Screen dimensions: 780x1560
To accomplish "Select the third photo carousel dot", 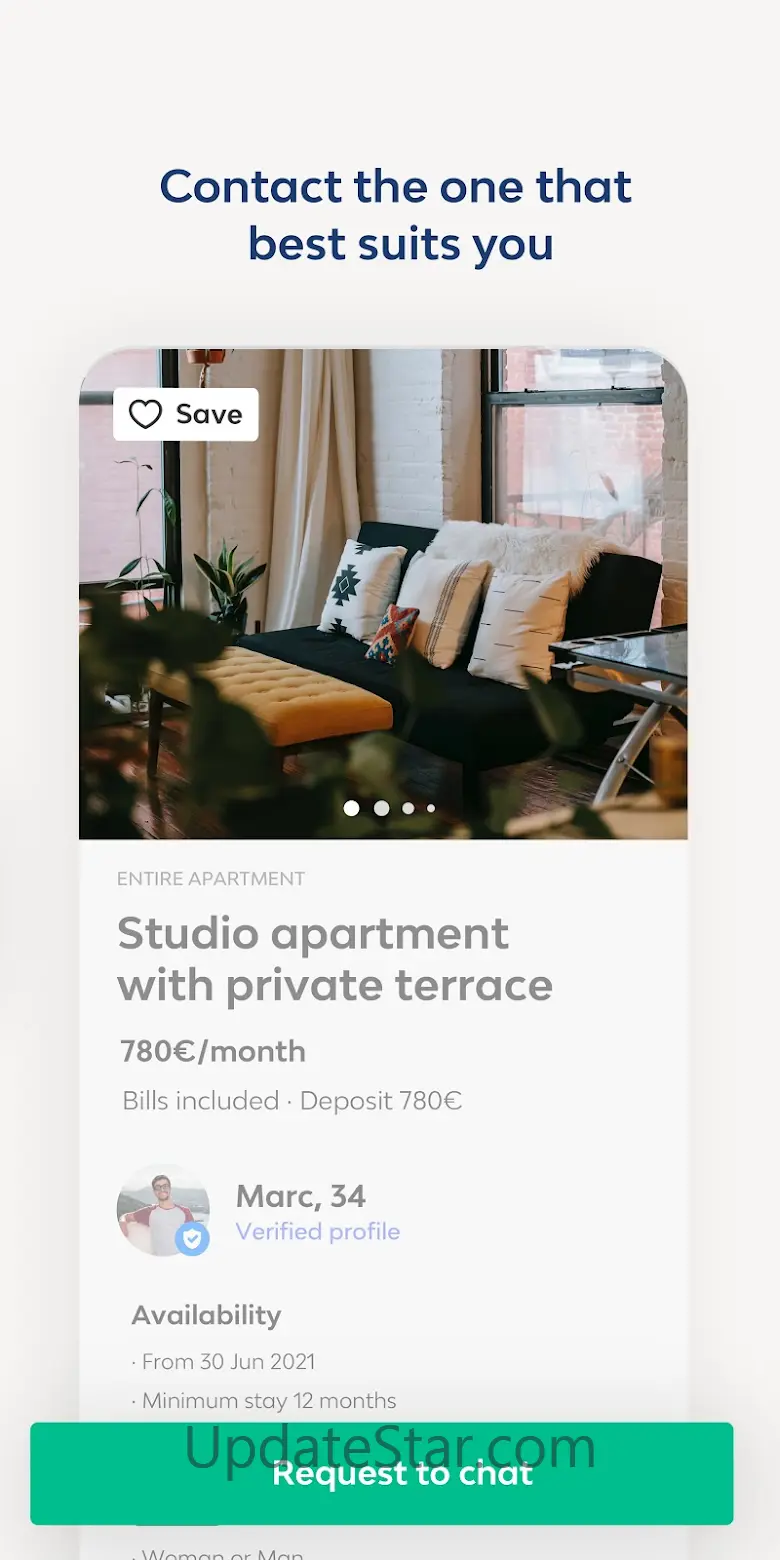I will tap(408, 808).
